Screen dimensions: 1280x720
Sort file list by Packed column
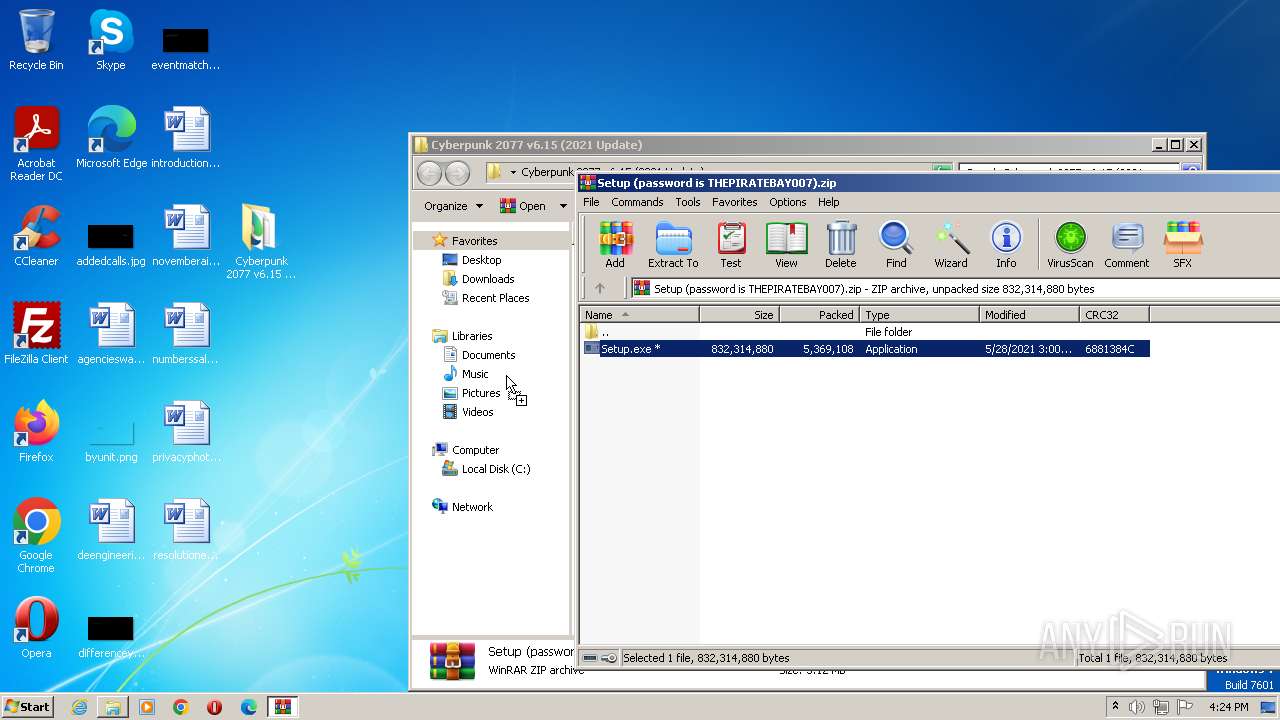coord(819,314)
